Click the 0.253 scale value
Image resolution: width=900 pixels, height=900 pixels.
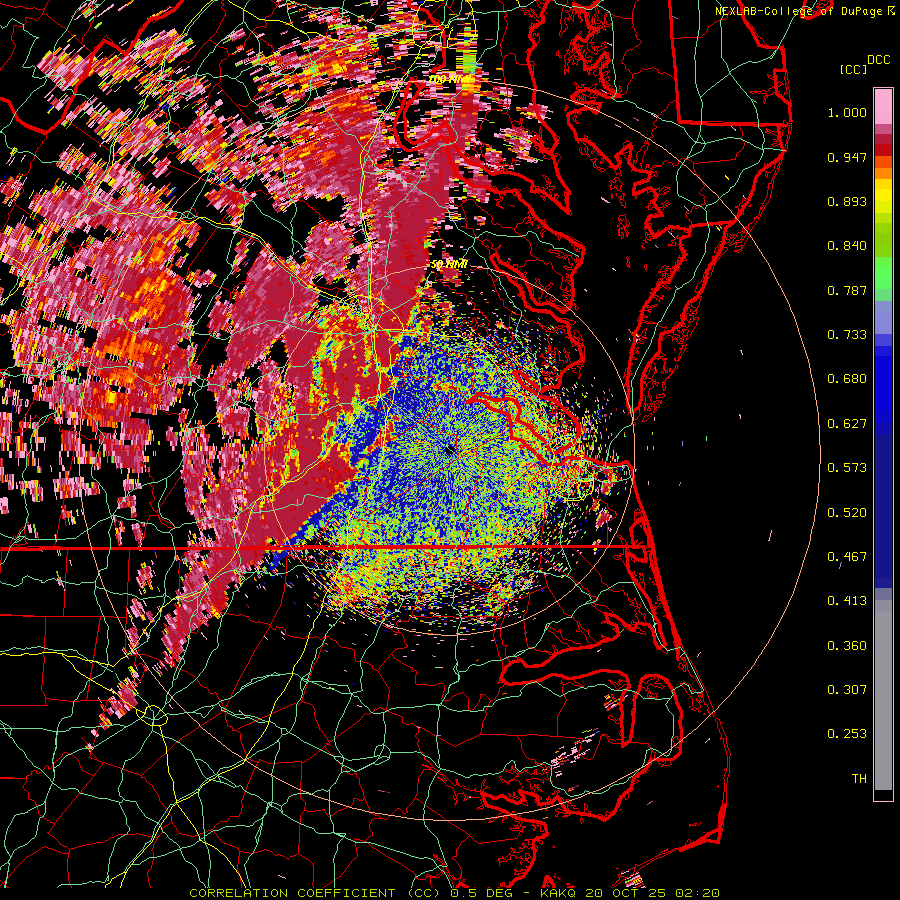tap(847, 734)
